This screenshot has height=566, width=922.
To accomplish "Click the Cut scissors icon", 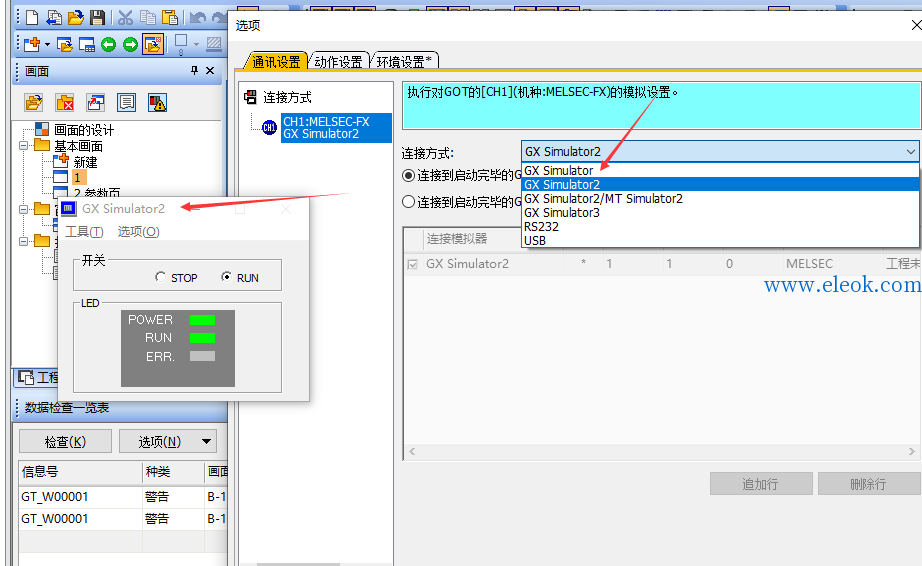I will coord(125,18).
